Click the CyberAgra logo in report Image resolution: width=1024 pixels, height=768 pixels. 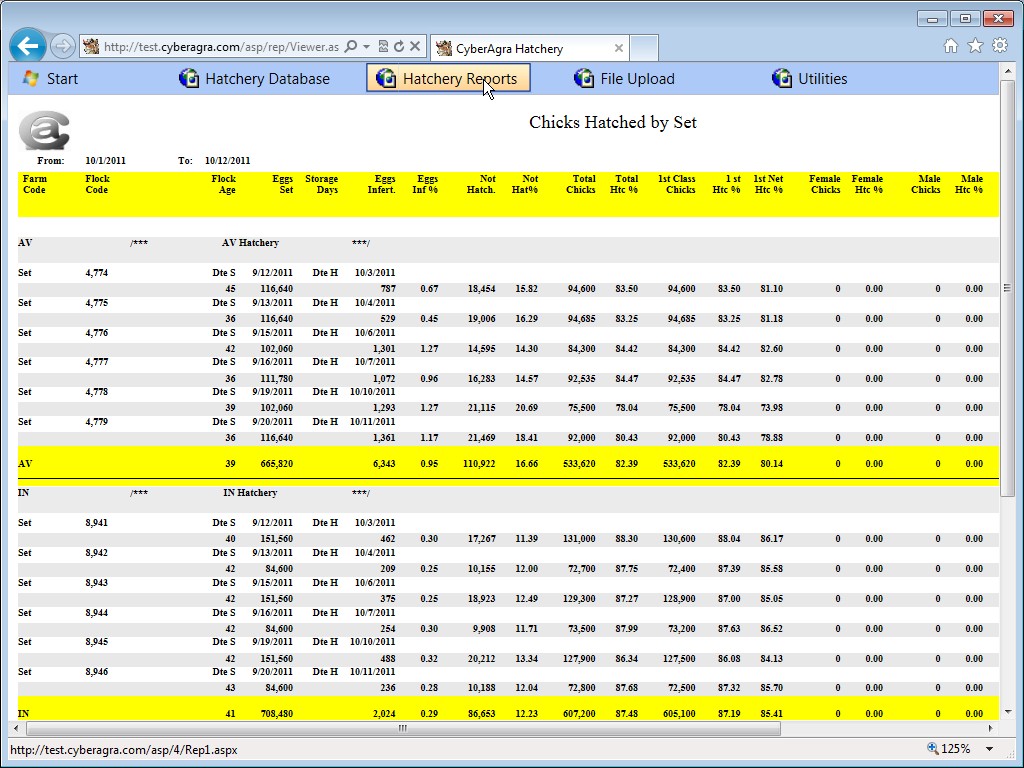click(44, 131)
